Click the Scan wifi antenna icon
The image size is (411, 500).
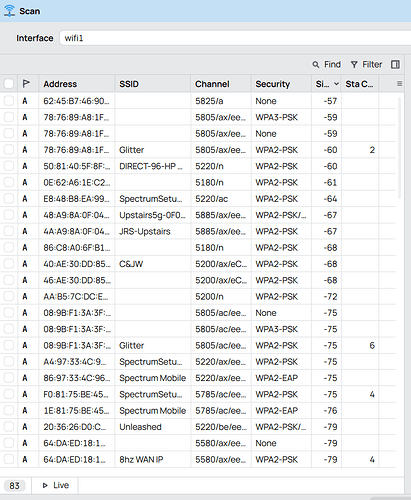9,11
